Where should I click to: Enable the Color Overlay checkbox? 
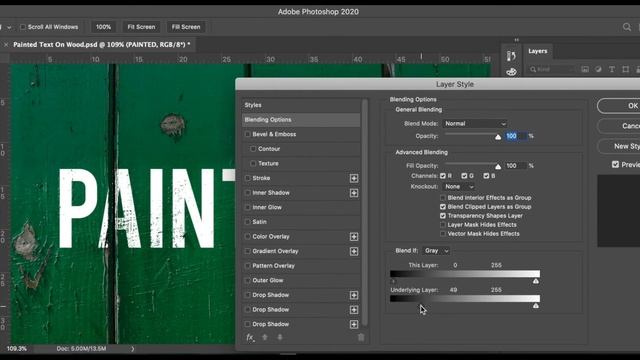coord(247,237)
